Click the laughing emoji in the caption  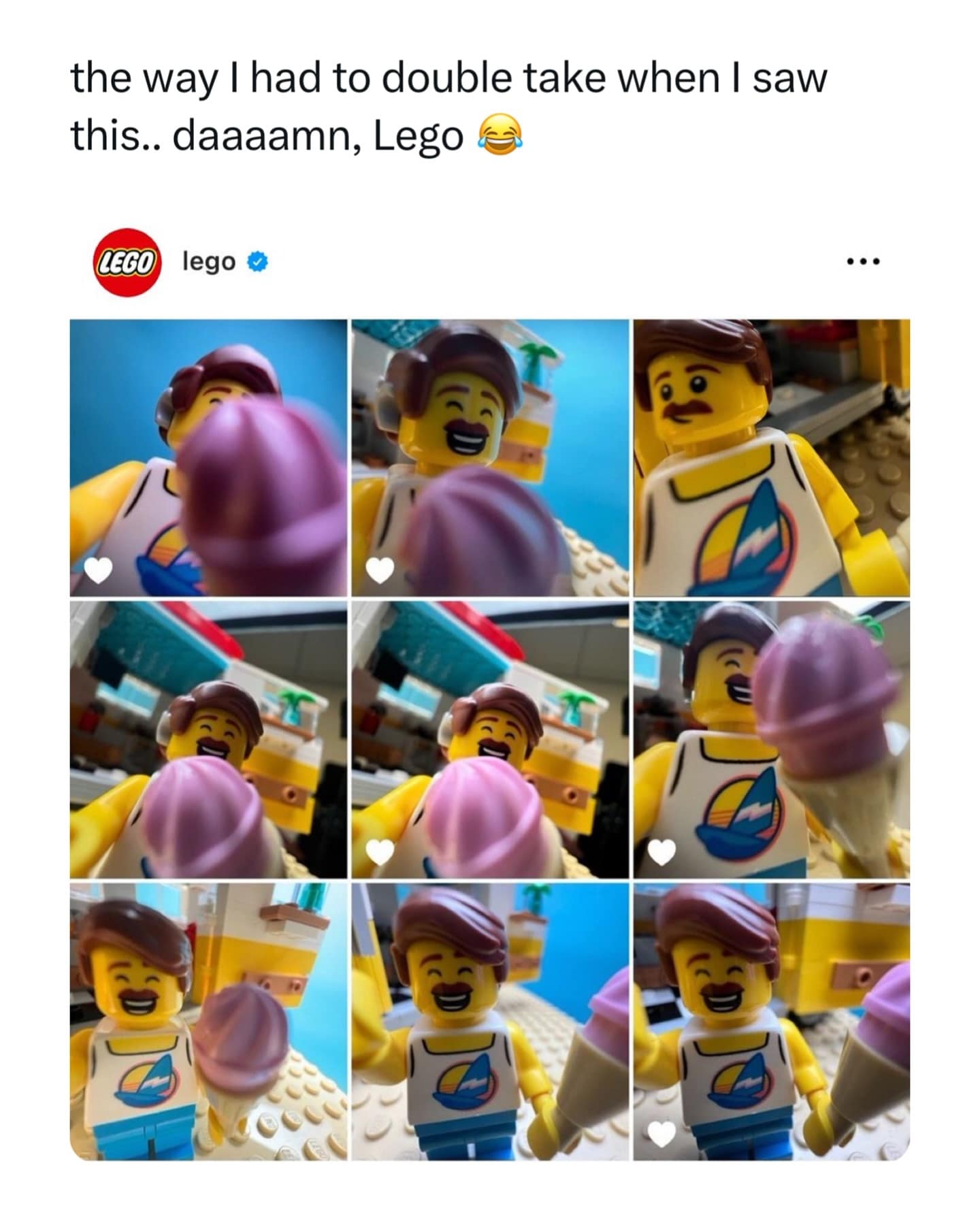click(x=500, y=135)
